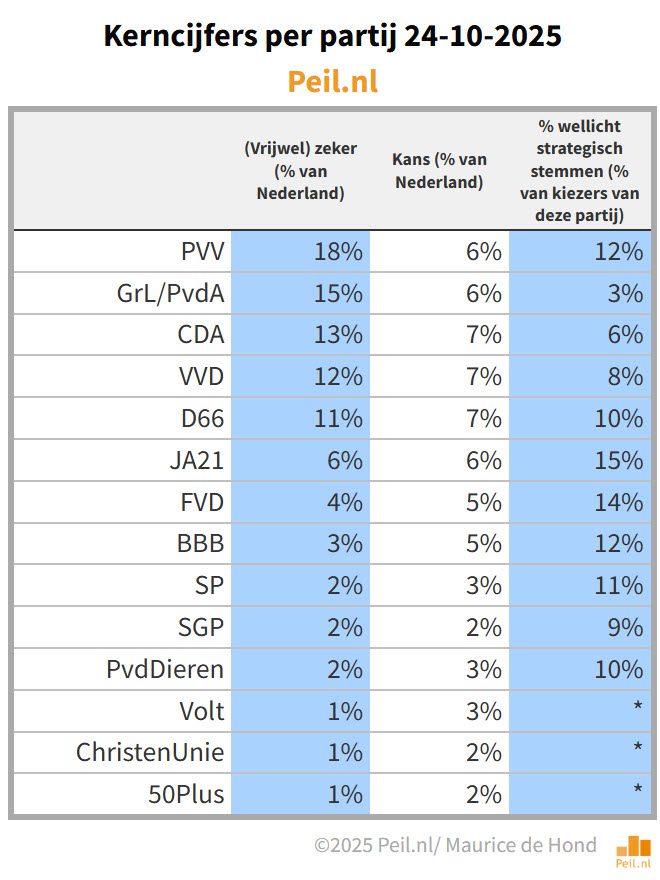Select the PVV row label
Viewport: 660px width, 880px height.
[x=202, y=251]
